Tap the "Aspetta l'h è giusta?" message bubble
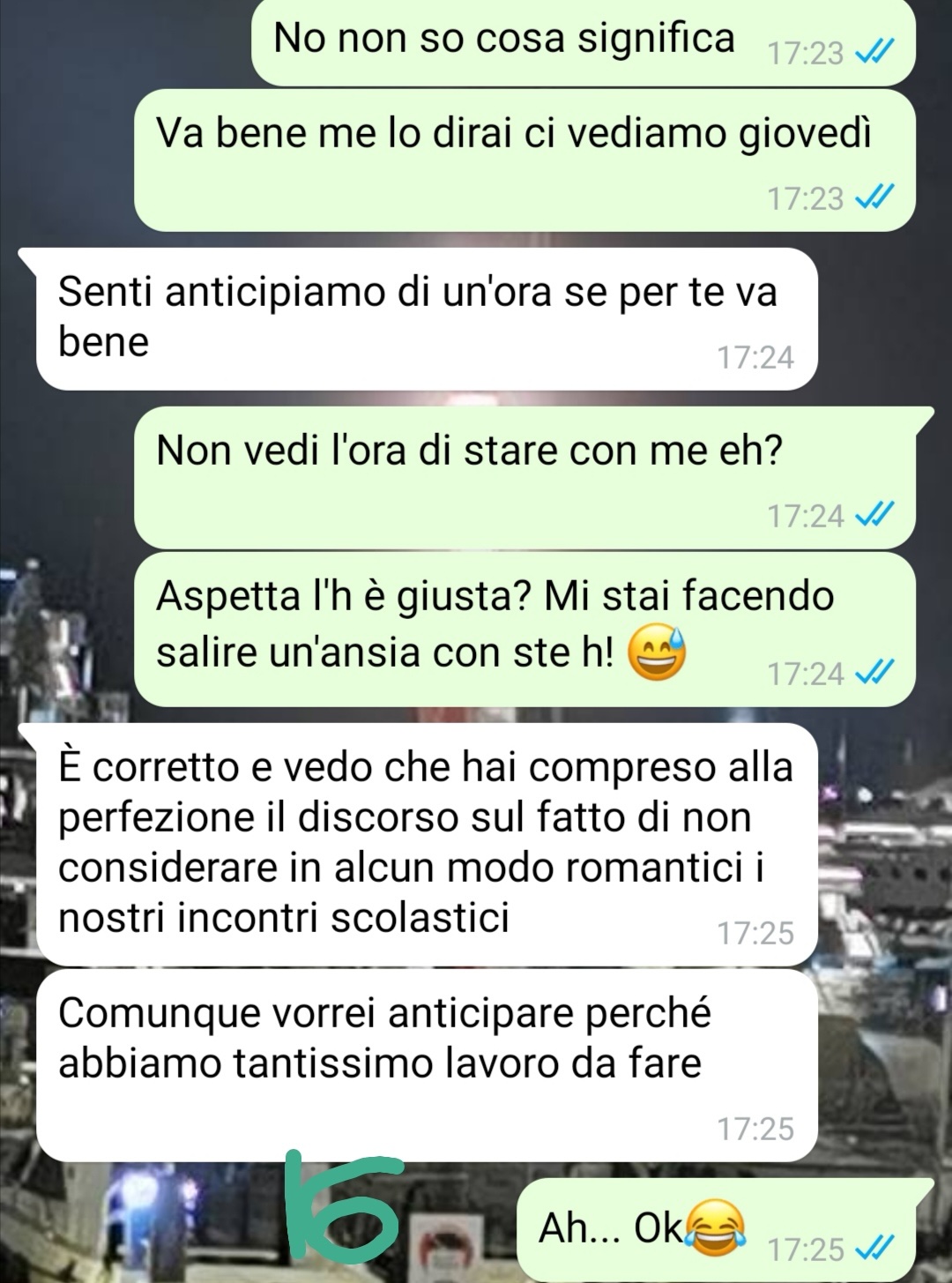Screen dimensions: 952x1283 tap(525, 630)
